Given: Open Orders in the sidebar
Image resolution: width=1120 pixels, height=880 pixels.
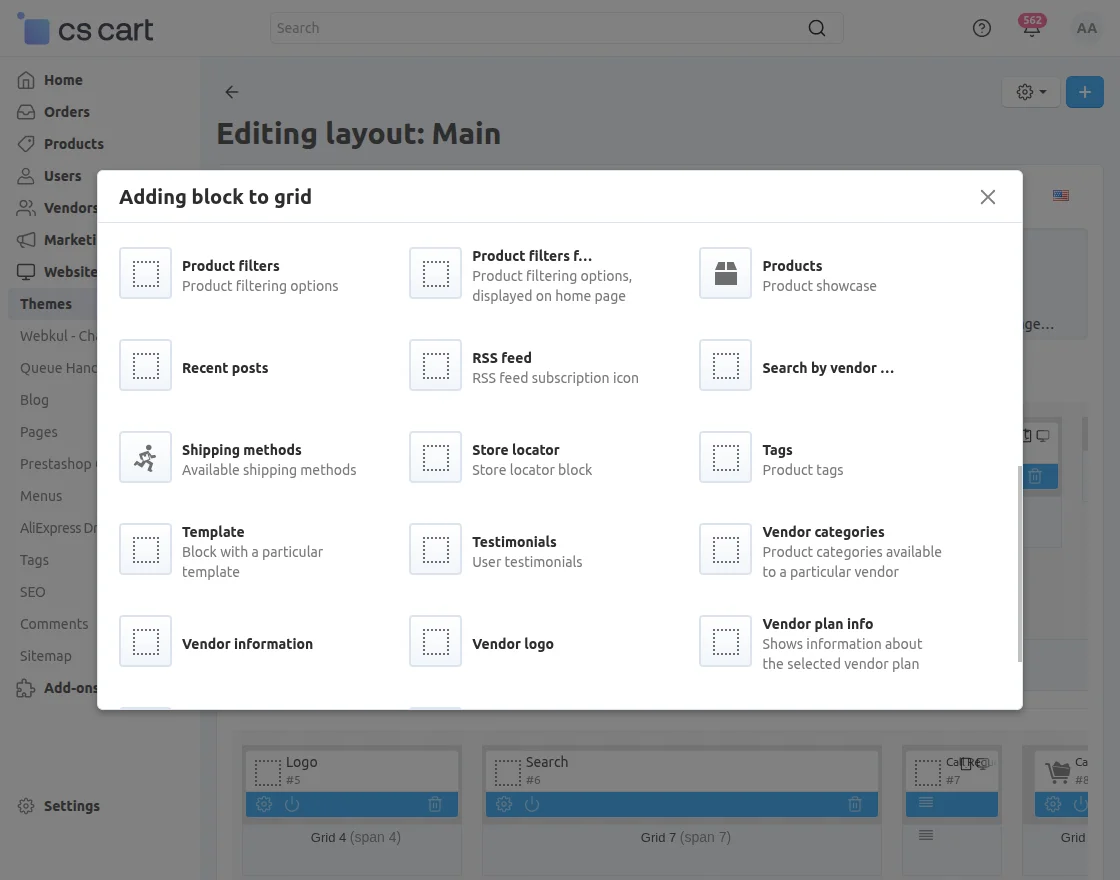Looking at the screenshot, I should coord(66,112).
